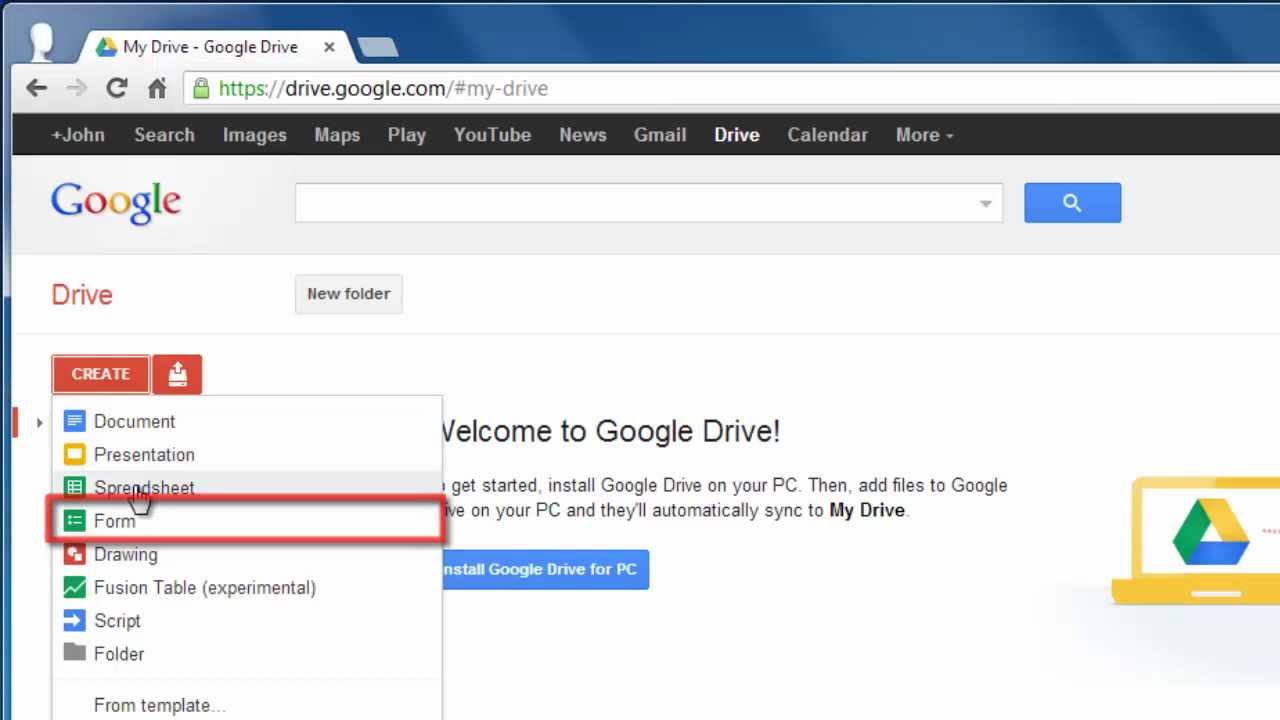Open Search in Google bar

pos(164,135)
